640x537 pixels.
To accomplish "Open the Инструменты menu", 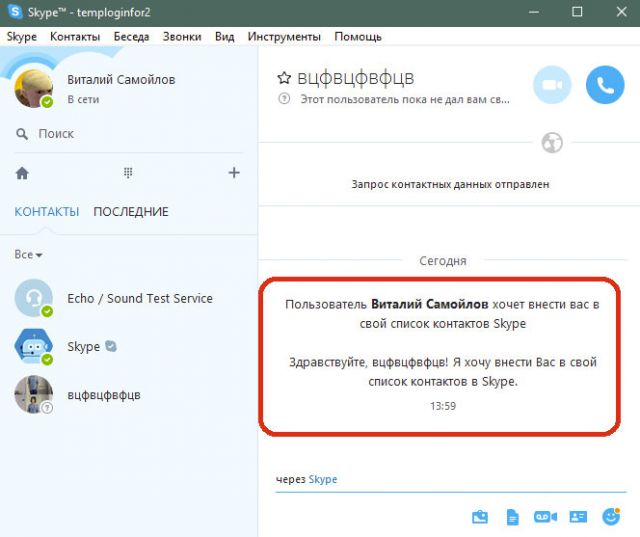I will (x=284, y=37).
